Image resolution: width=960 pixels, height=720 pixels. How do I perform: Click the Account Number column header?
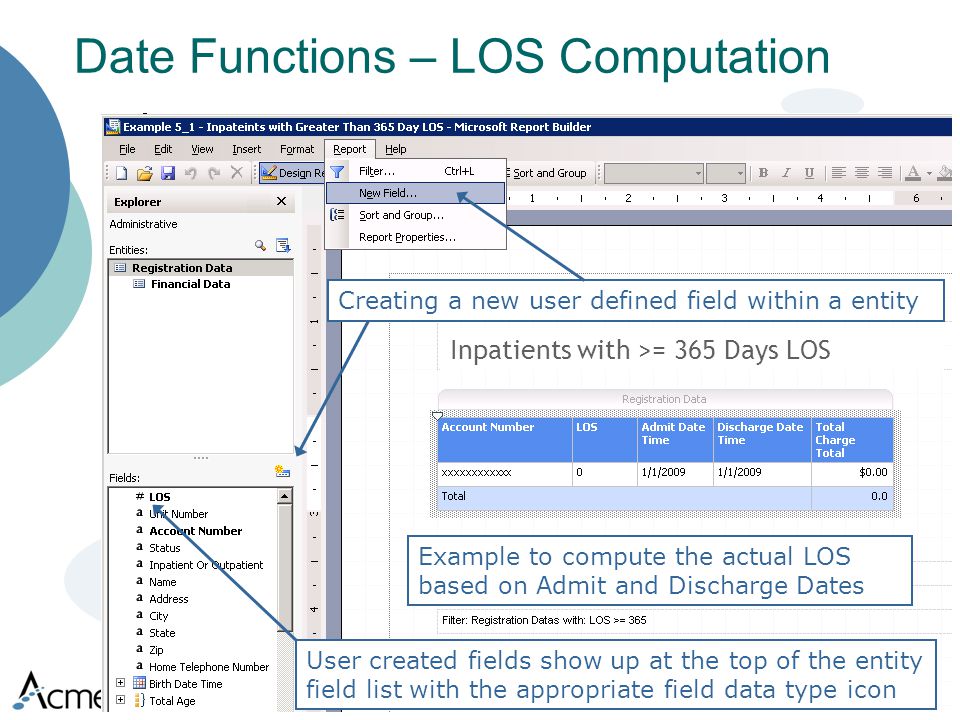click(x=504, y=440)
